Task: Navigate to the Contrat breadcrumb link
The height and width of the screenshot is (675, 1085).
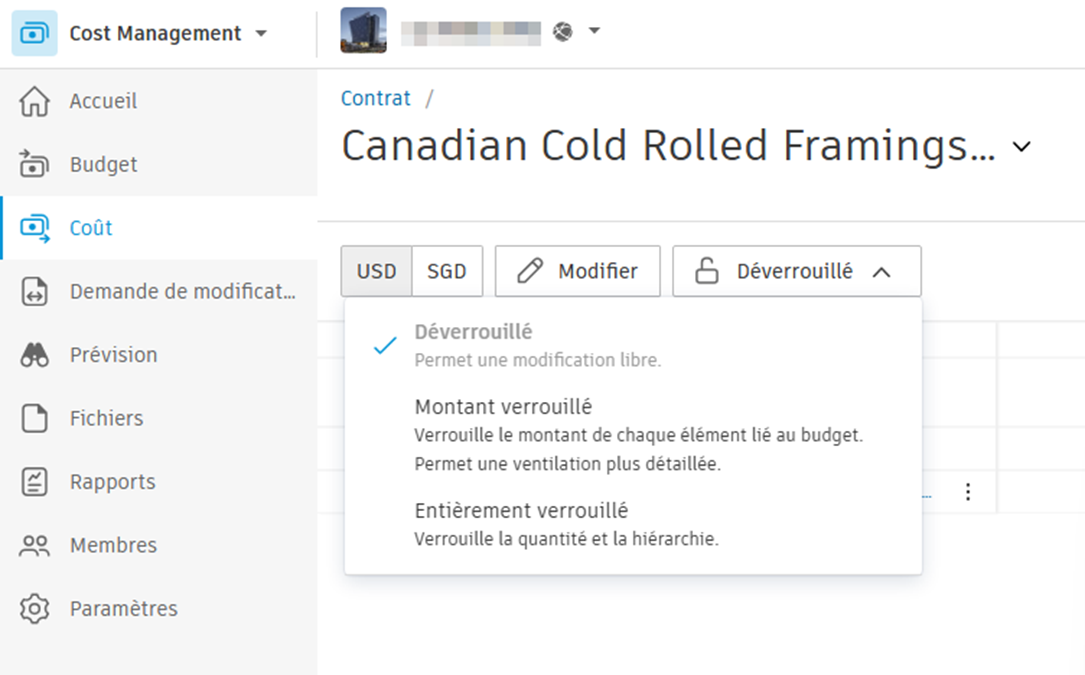Action: click(x=376, y=98)
